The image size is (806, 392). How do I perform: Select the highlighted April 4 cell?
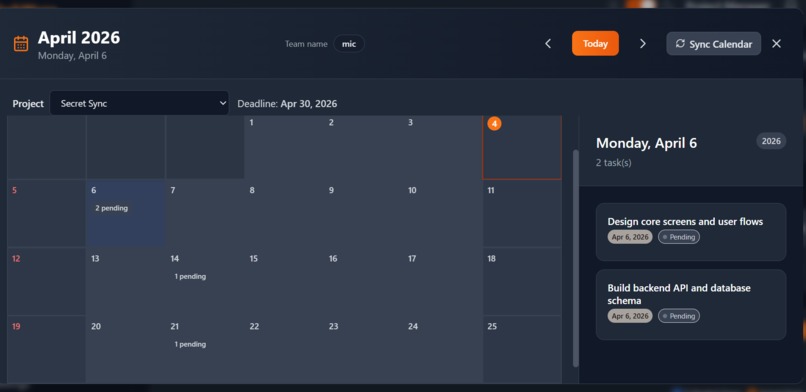[x=522, y=147]
